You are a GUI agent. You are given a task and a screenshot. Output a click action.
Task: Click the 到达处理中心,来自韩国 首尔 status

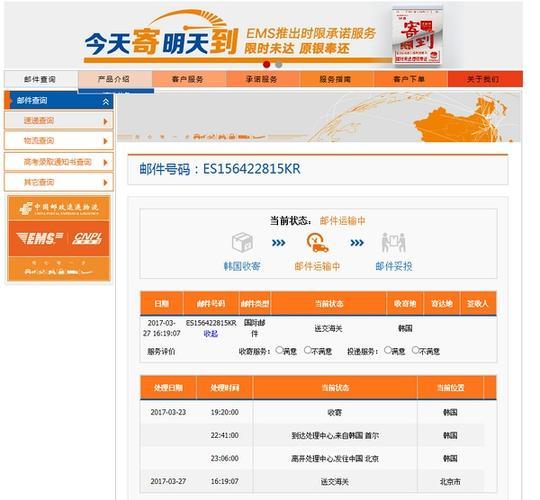point(335,436)
